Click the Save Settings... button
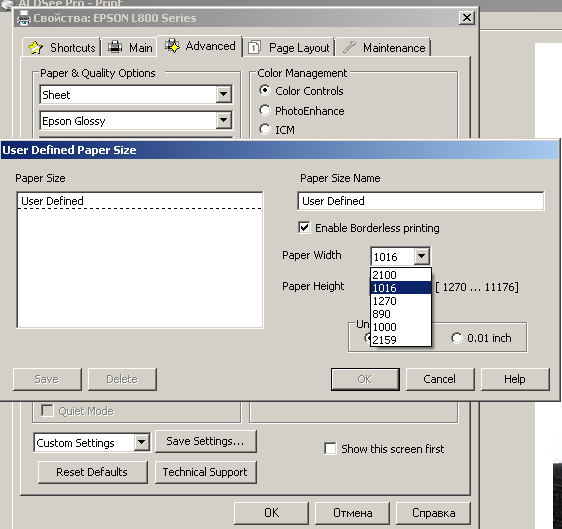The width and height of the screenshot is (562, 529). click(206, 441)
